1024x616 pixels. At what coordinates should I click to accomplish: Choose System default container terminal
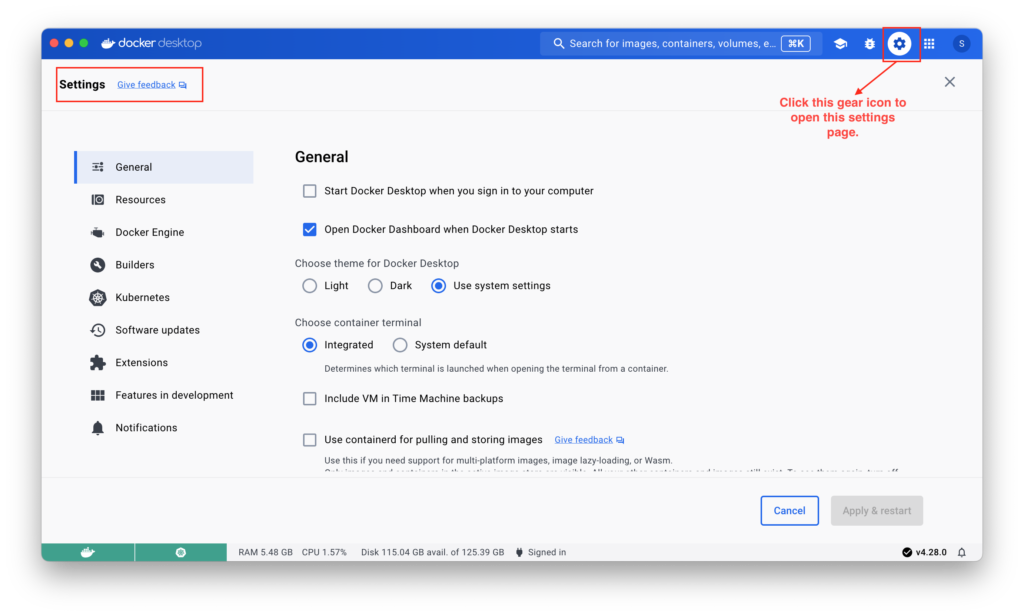pyautogui.click(x=400, y=345)
